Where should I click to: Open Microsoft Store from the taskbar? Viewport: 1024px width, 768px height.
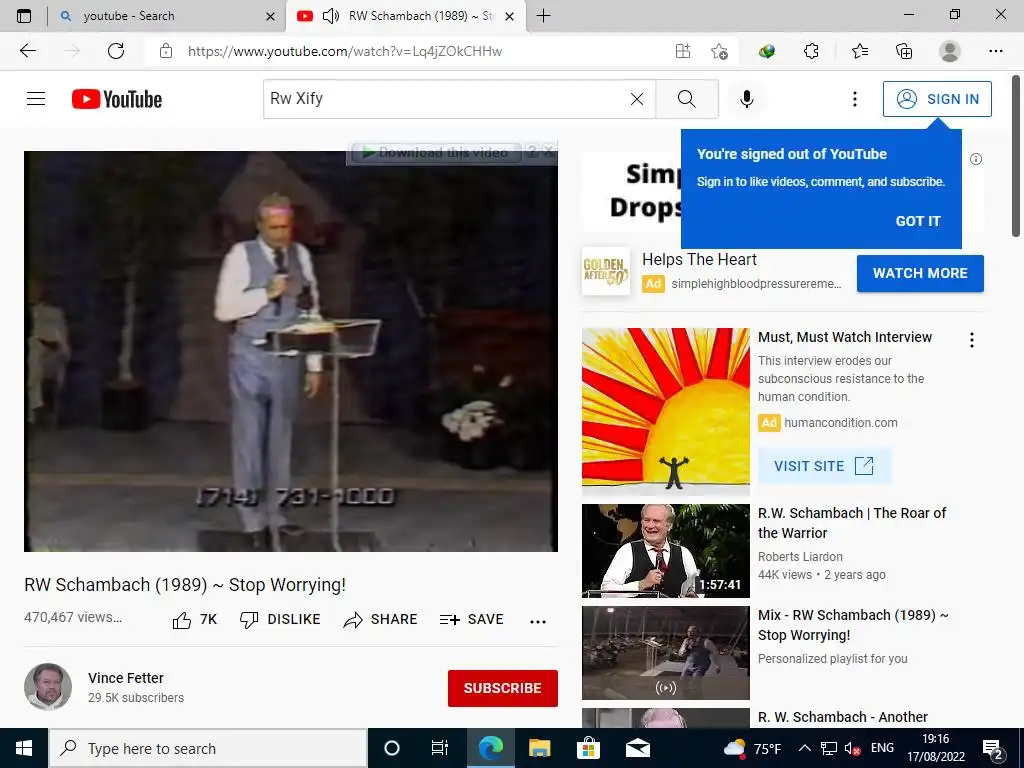[x=588, y=748]
